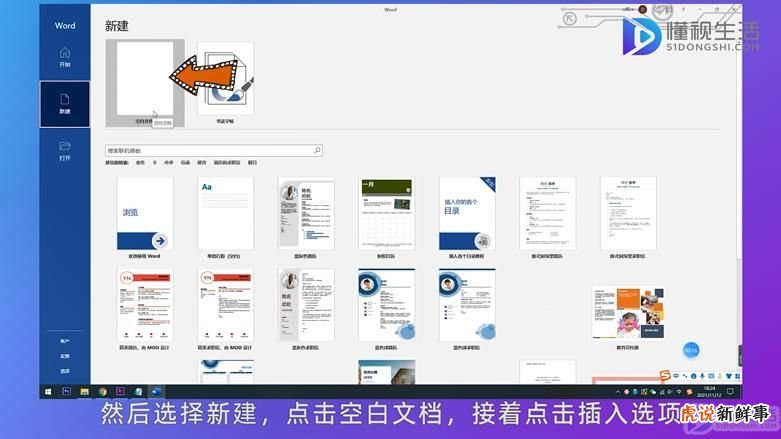Screen dimensions: 781x439
Task: Click the magnifier search icon
Action: (x=317, y=150)
